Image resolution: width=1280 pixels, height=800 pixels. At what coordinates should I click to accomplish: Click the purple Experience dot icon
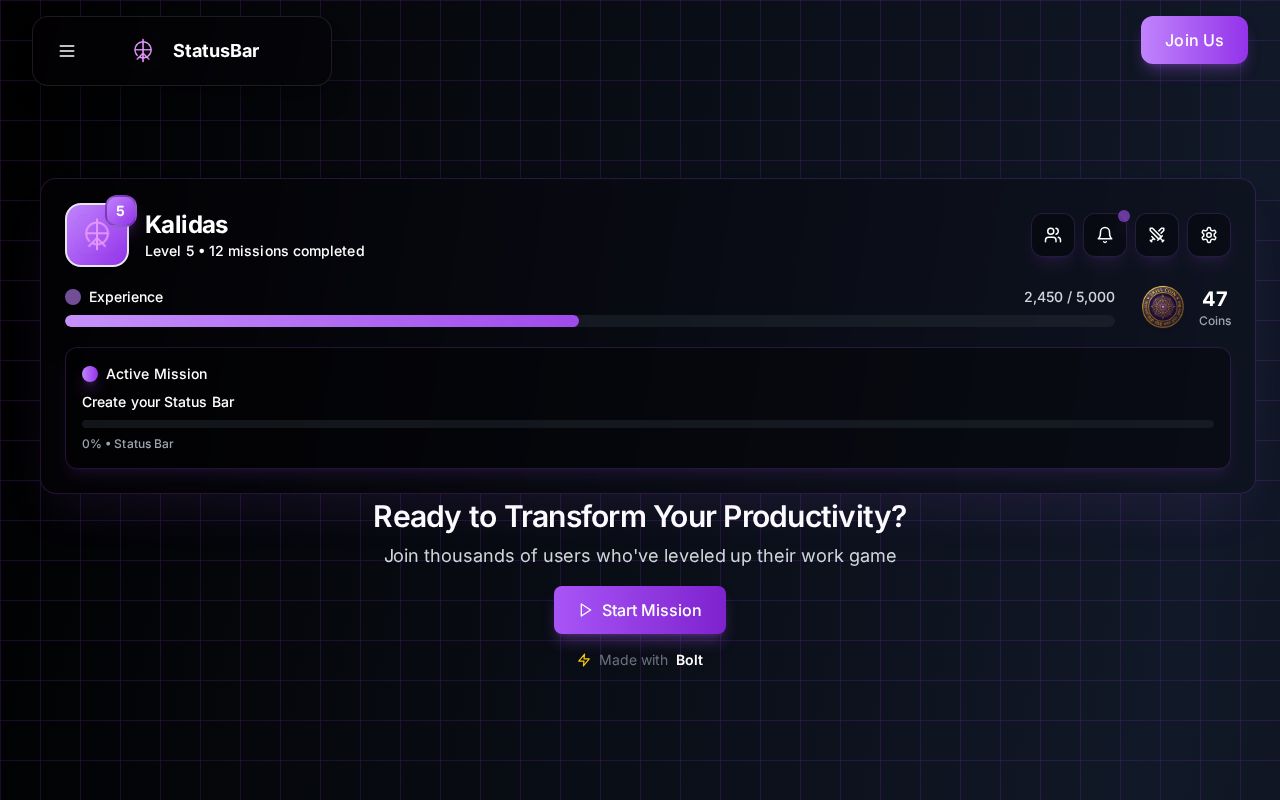73,297
